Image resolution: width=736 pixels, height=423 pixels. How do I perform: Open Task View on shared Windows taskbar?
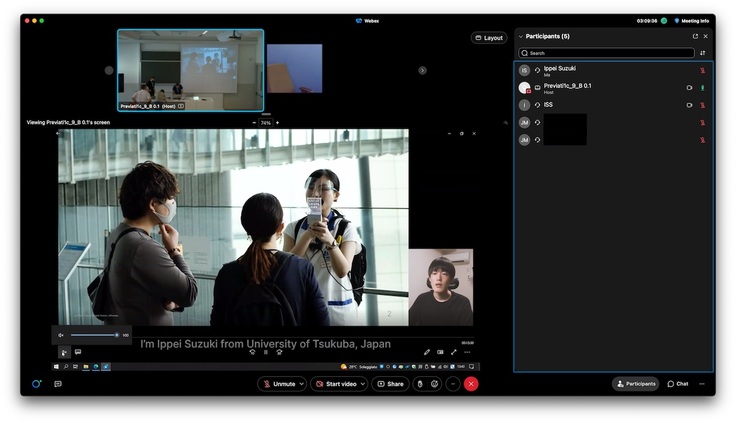click(76, 367)
